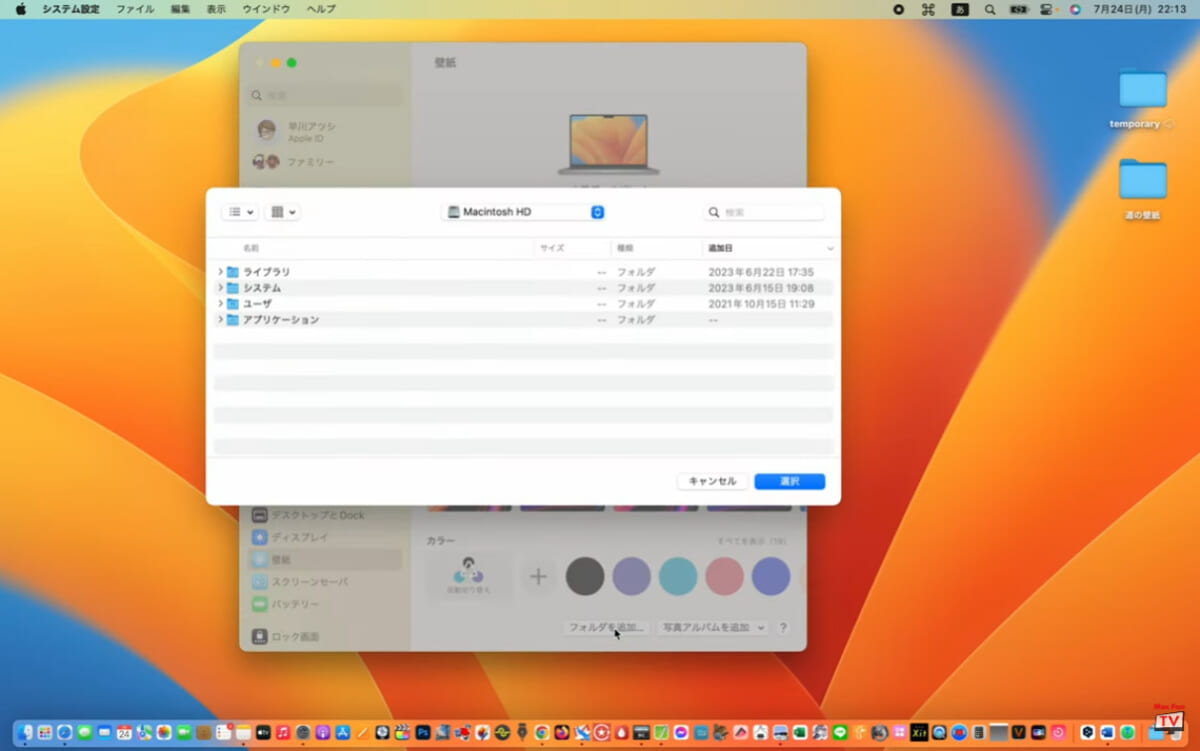Click Spotlight search icon in menu bar
This screenshot has height=751, width=1200.
[990, 9]
